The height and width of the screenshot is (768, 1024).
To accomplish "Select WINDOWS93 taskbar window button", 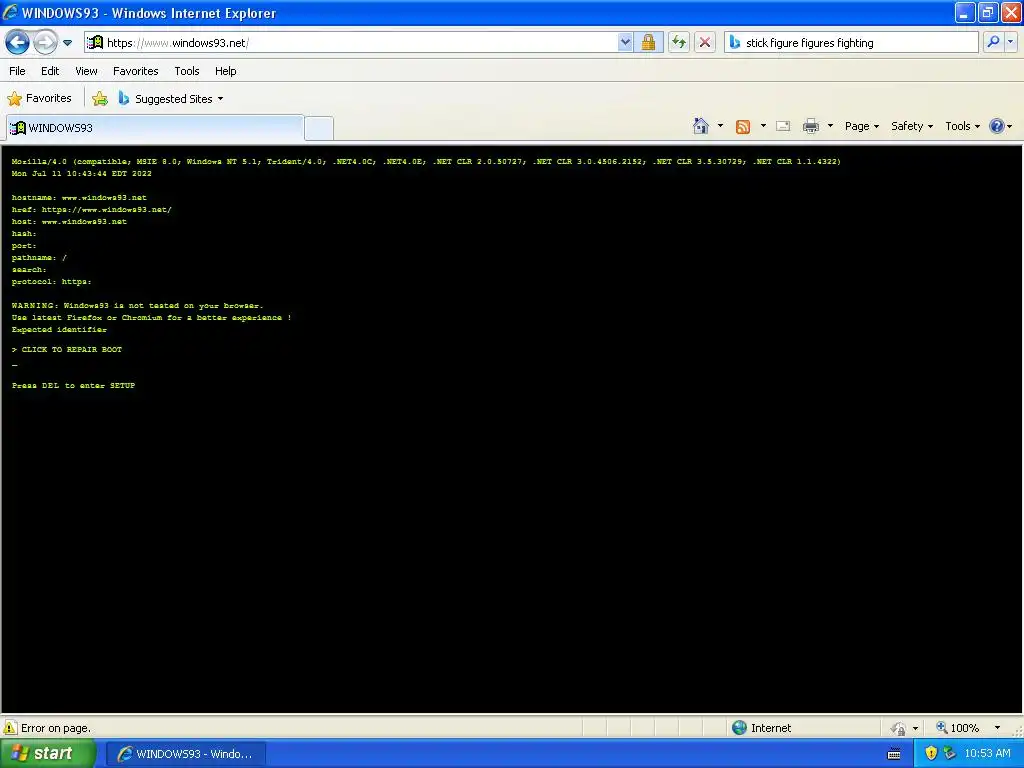I will pos(185,754).
